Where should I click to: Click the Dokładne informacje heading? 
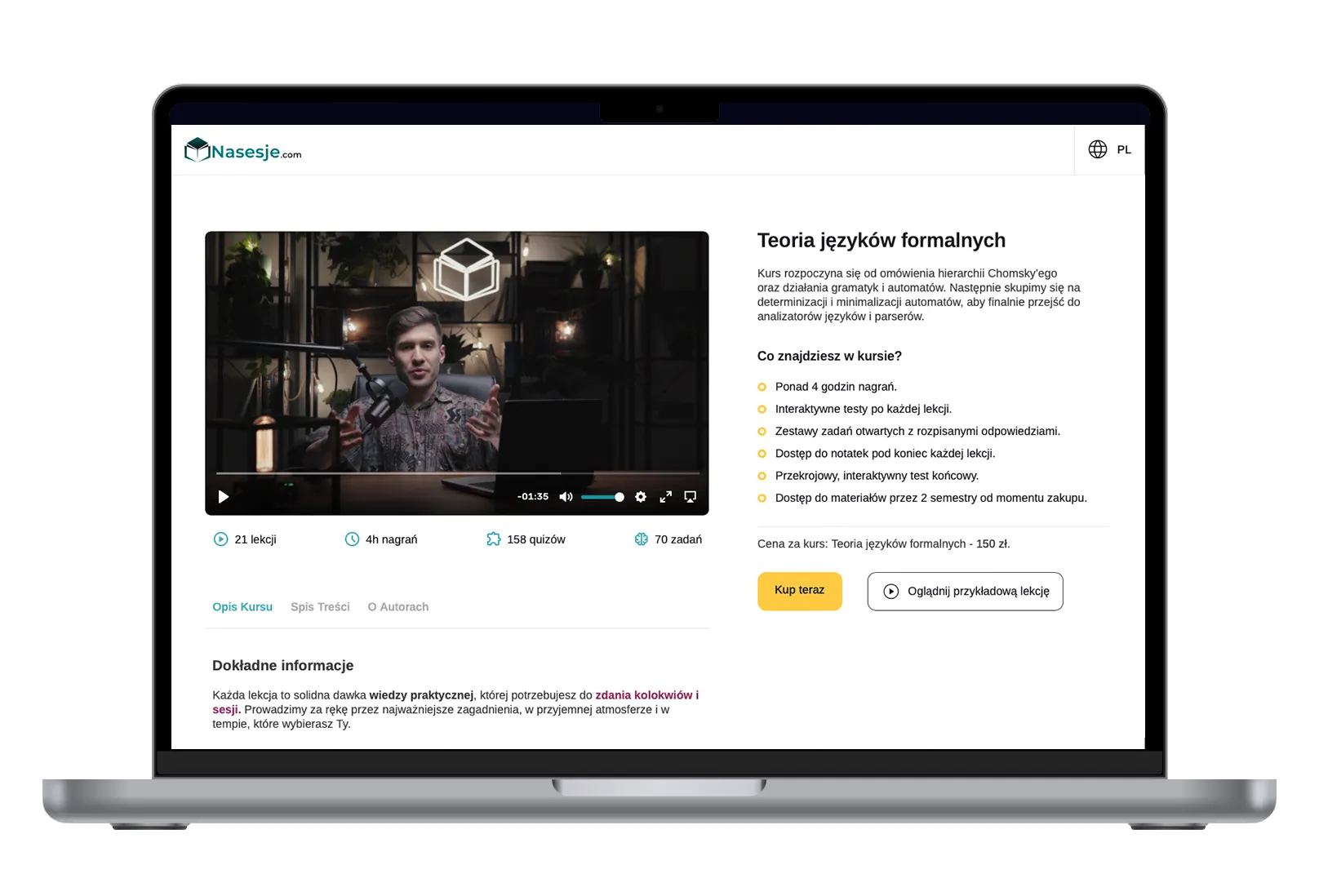(x=283, y=666)
